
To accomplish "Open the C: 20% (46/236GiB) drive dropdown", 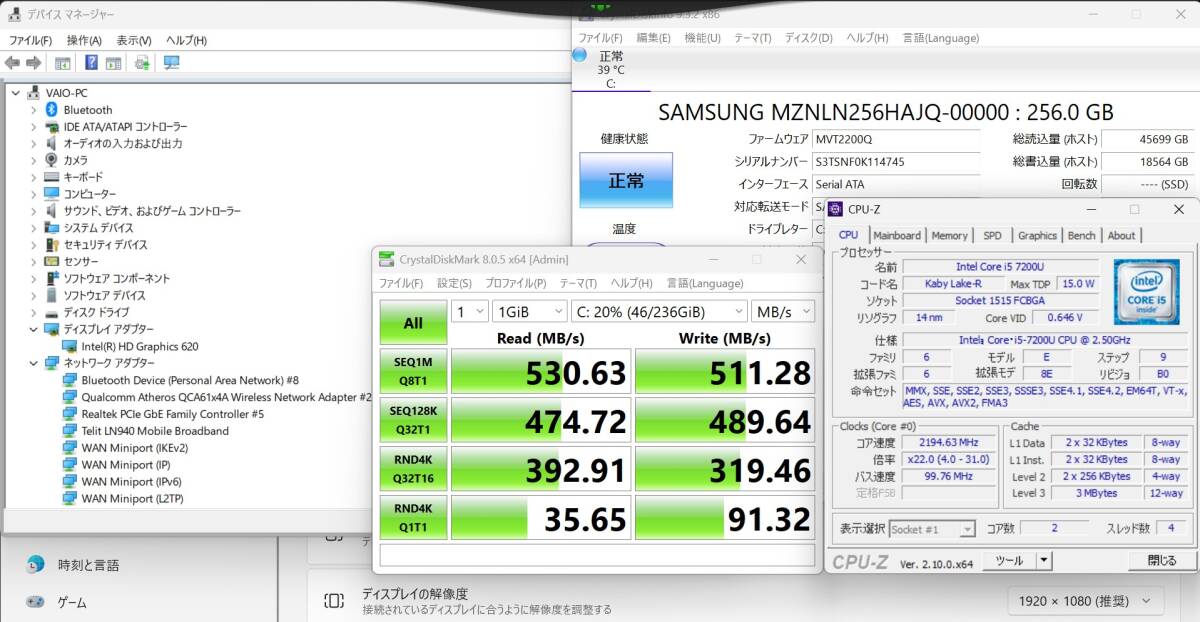I will (660, 312).
